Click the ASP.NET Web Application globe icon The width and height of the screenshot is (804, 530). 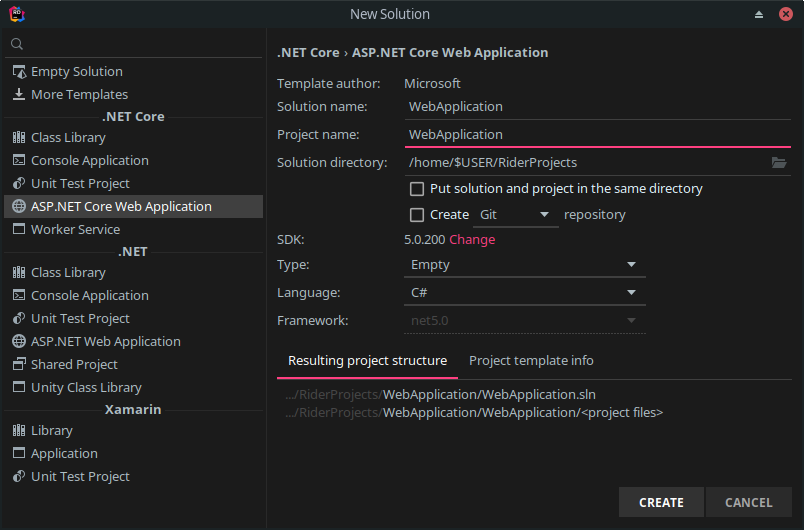(19, 342)
